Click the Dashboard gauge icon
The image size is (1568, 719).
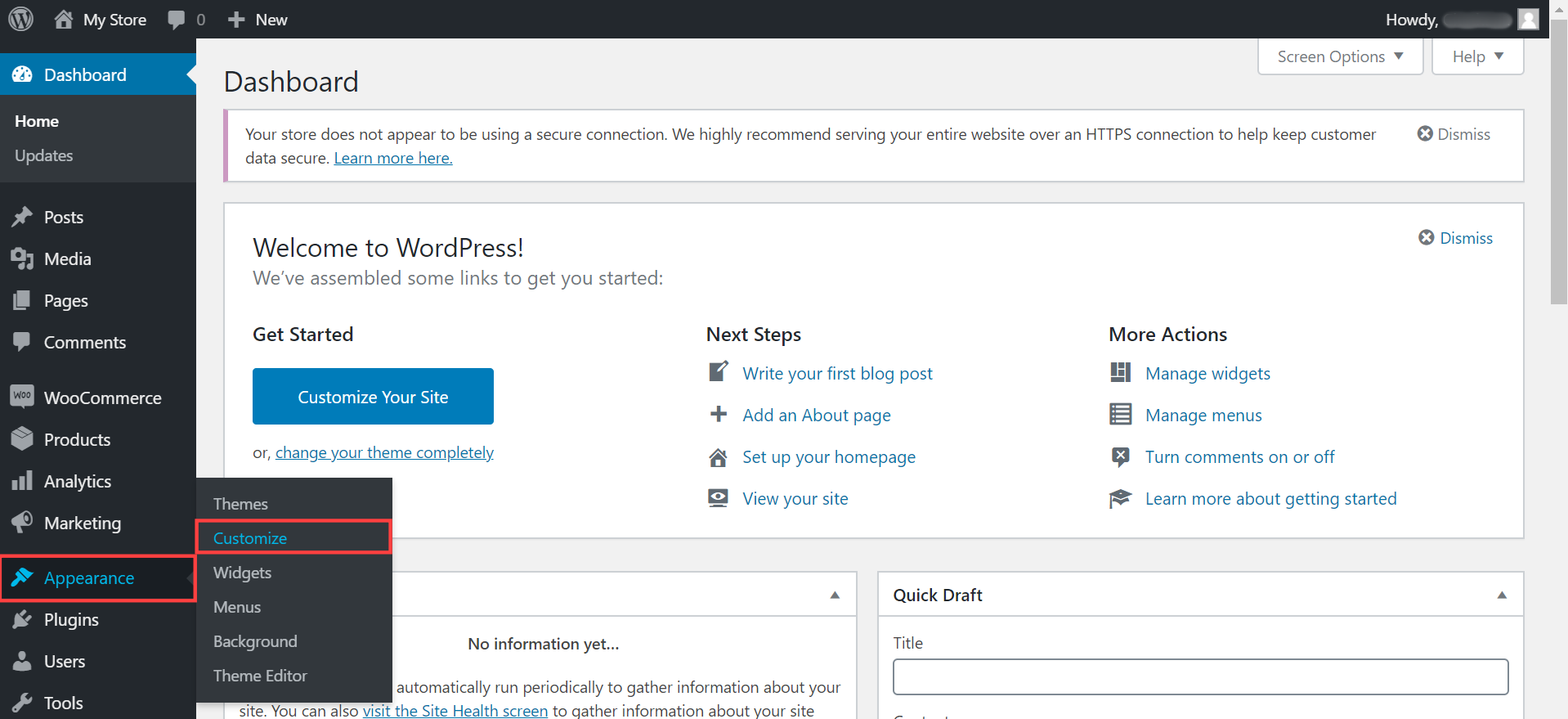pos(22,74)
